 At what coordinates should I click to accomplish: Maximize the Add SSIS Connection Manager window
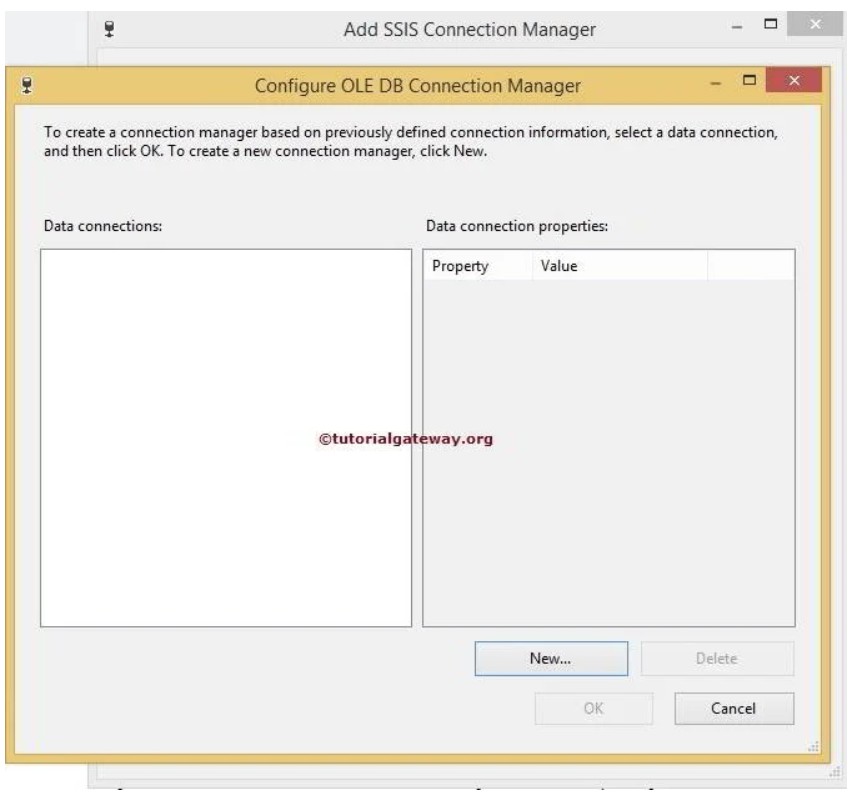point(770,23)
